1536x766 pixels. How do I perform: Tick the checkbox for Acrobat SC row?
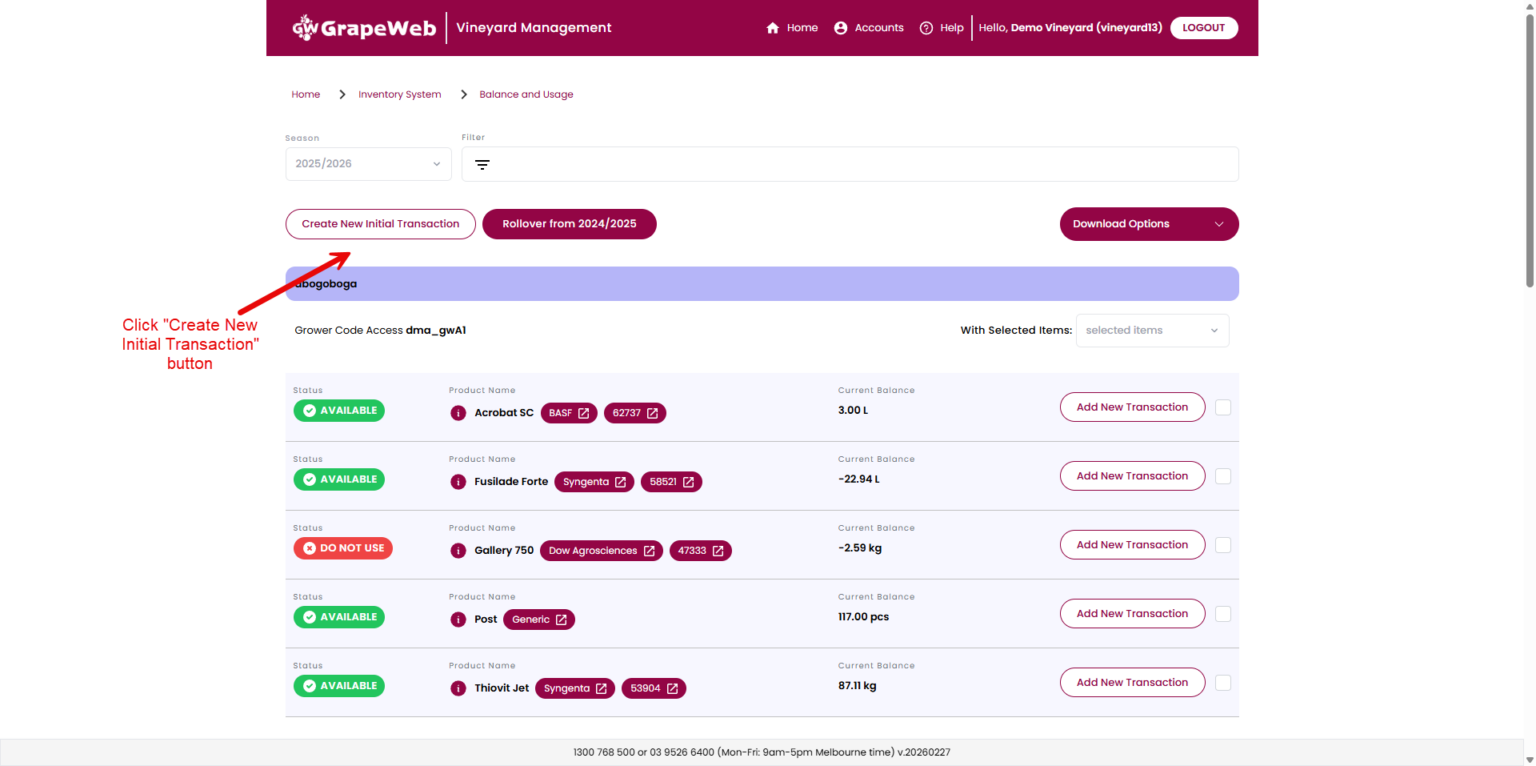(1223, 408)
